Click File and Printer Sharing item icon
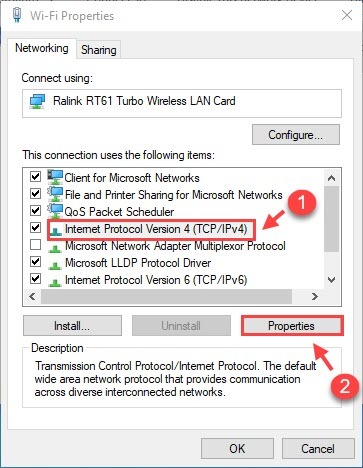The height and width of the screenshot is (468, 363). click(x=55, y=194)
